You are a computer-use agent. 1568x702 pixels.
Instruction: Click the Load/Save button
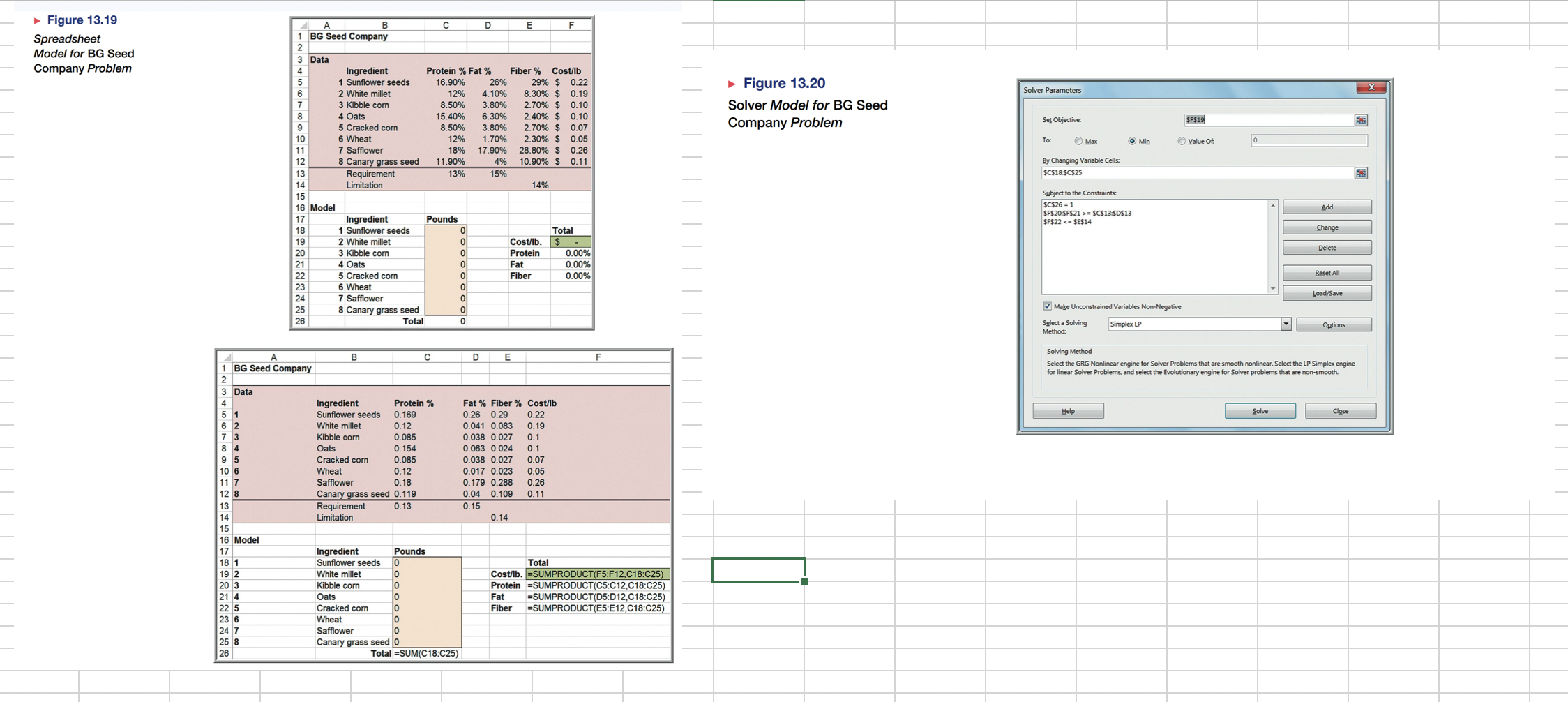(x=1327, y=292)
